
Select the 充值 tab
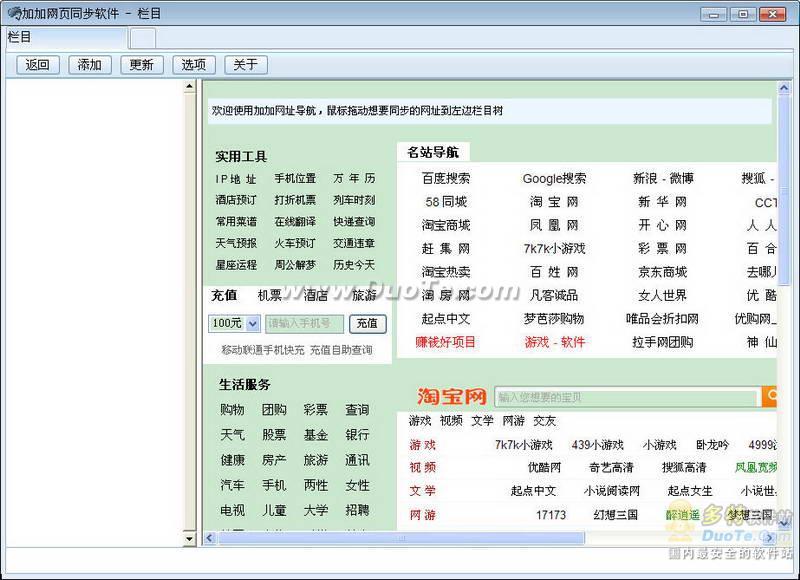pos(224,295)
